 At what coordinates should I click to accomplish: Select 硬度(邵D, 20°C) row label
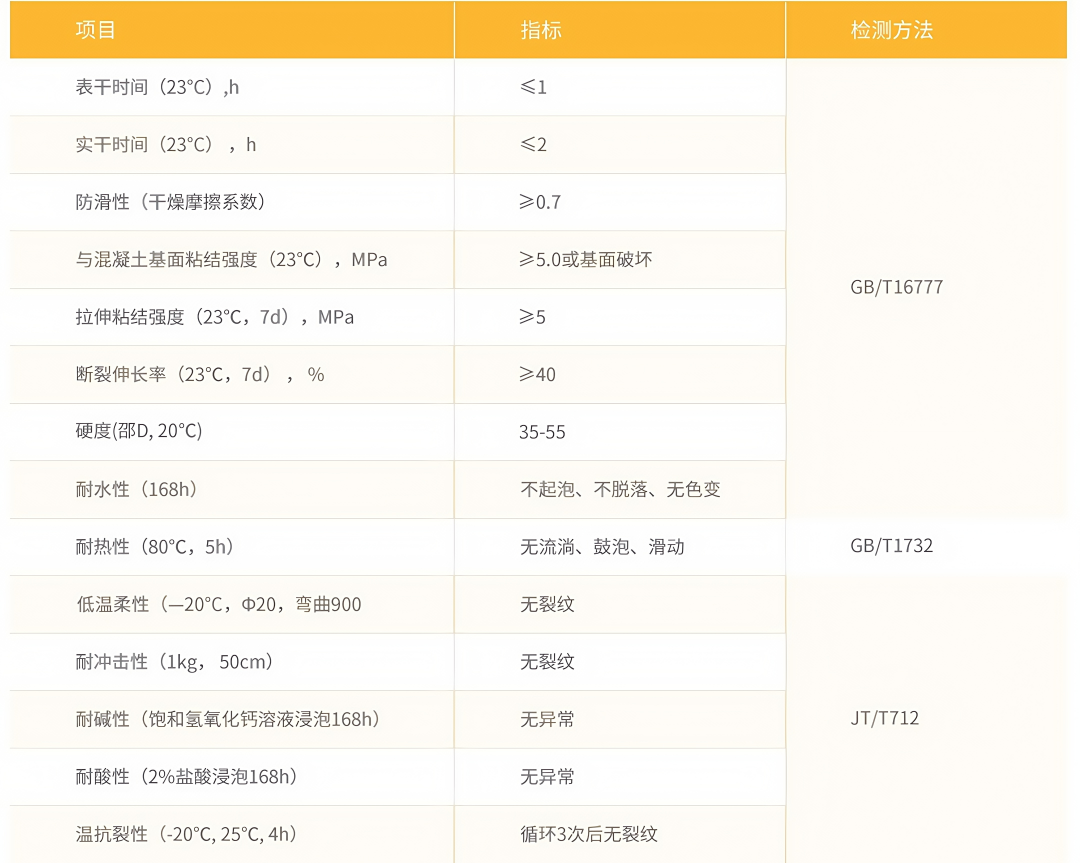(x=139, y=431)
